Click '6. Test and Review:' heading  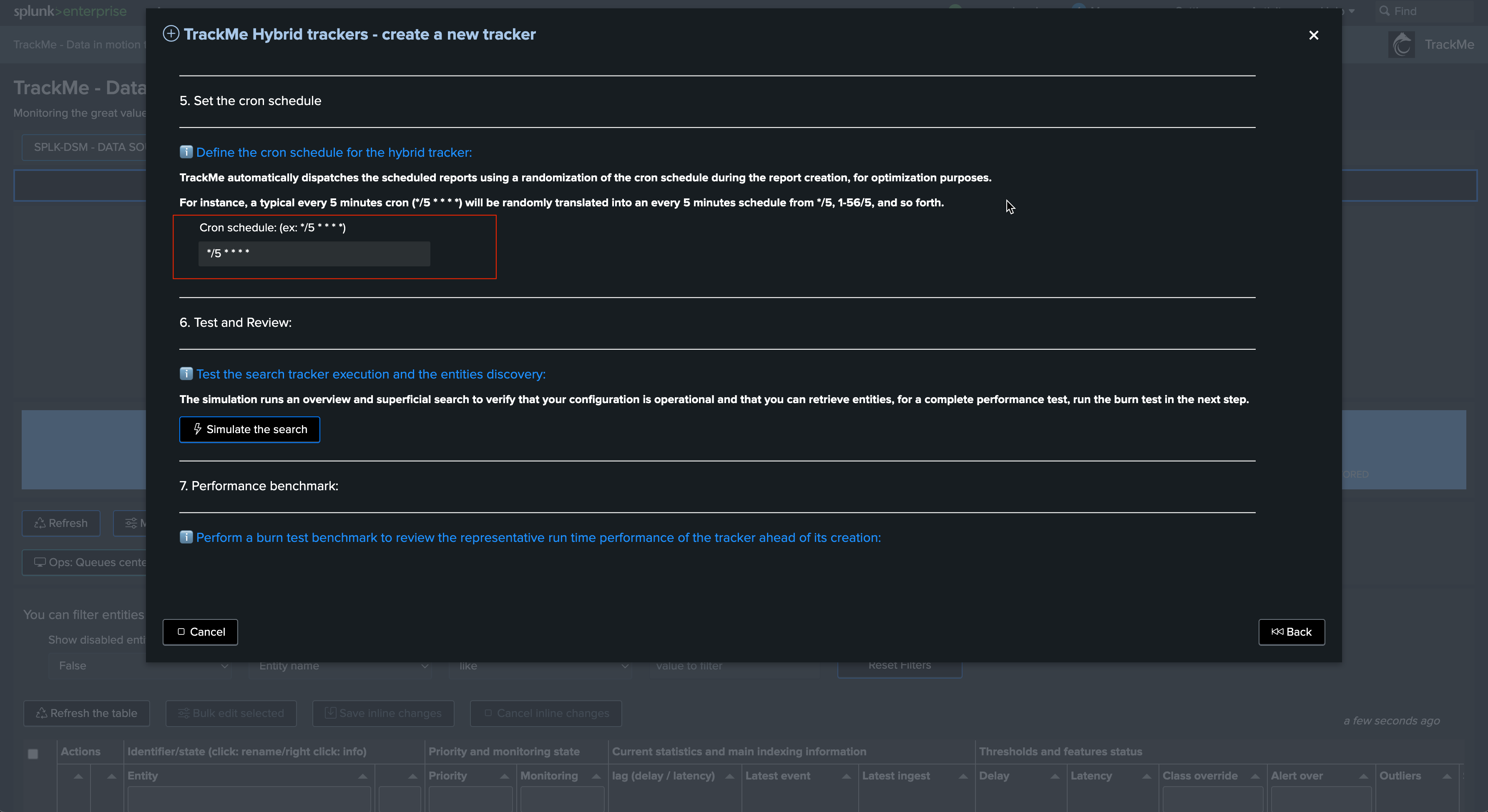[x=236, y=322]
